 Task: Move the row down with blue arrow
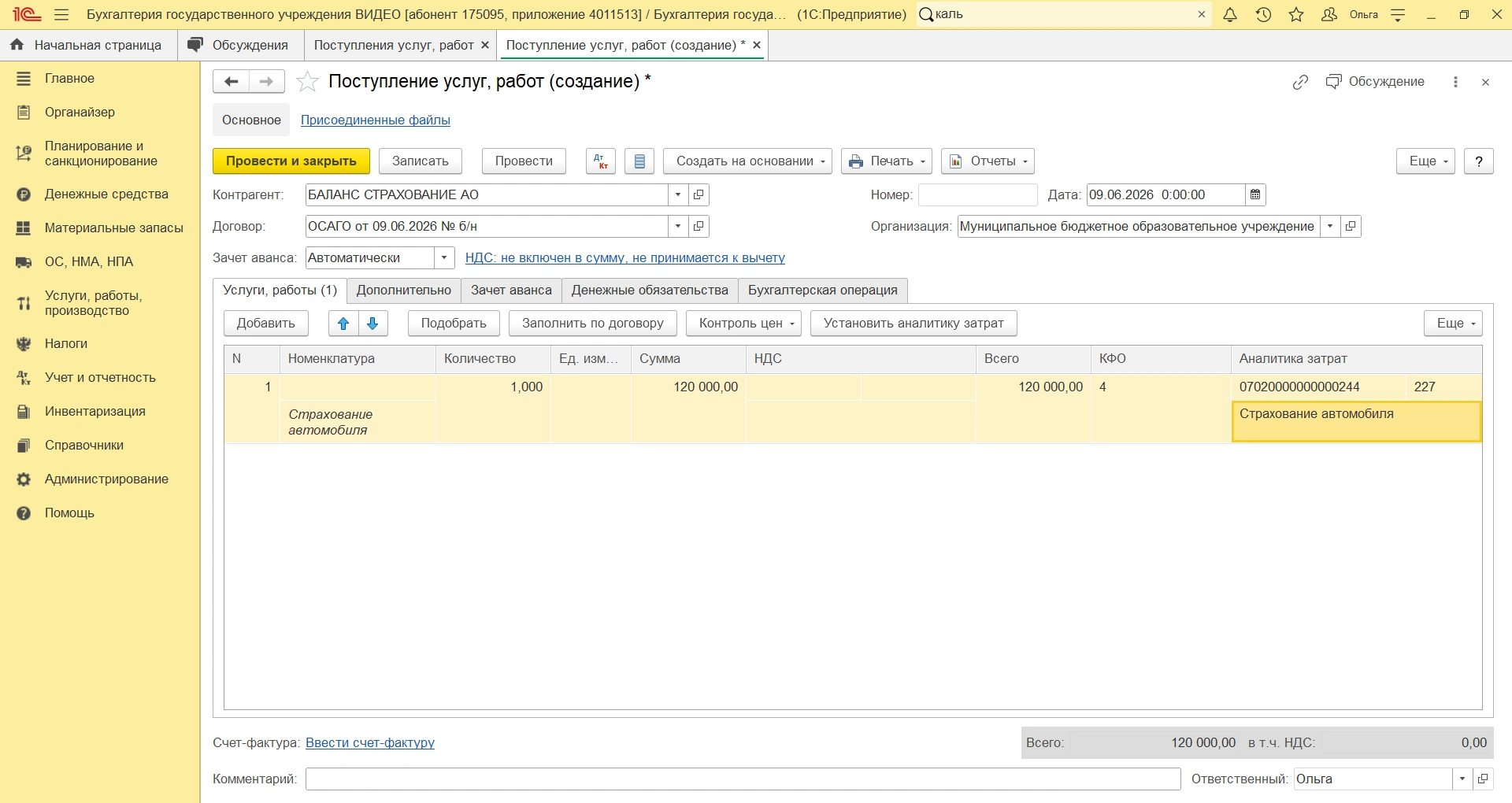[373, 324]
